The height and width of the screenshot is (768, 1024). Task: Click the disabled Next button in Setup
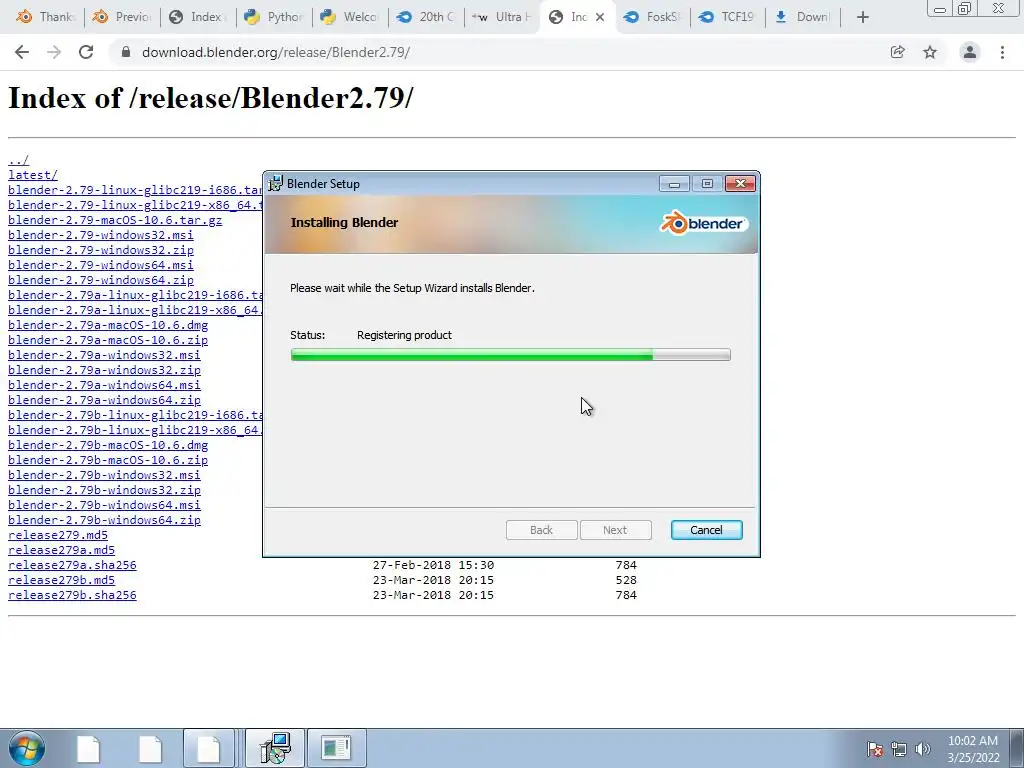[615, 530]
